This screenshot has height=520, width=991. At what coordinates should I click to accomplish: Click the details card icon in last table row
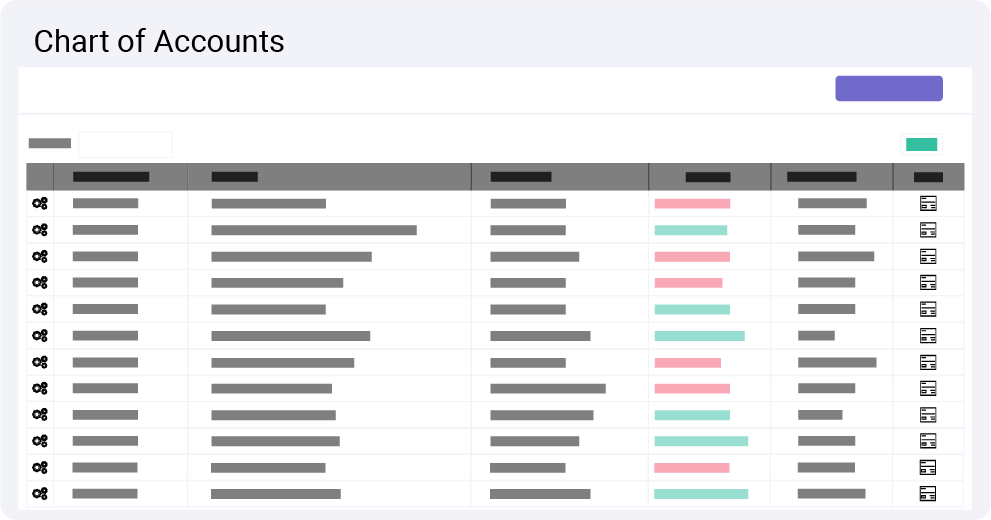tap(928, 493)
